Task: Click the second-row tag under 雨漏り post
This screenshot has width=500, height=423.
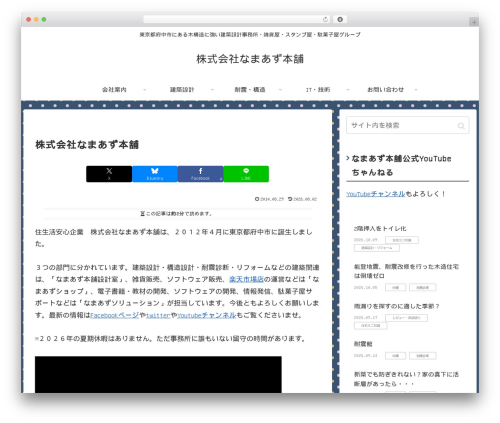Action: 371,326
